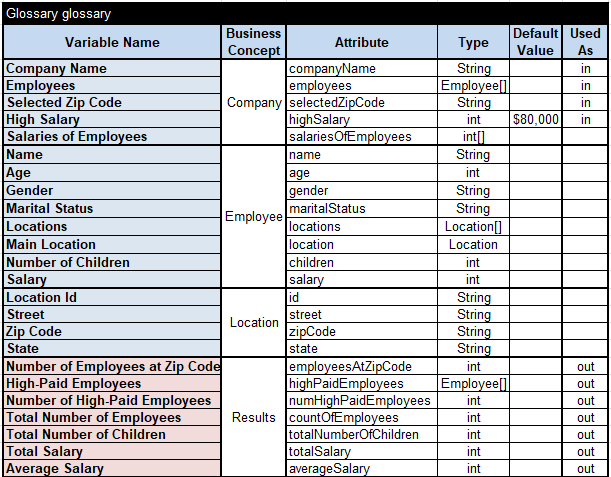
Task: Click the merged Location business concept cell
Action: click(253, 323)
